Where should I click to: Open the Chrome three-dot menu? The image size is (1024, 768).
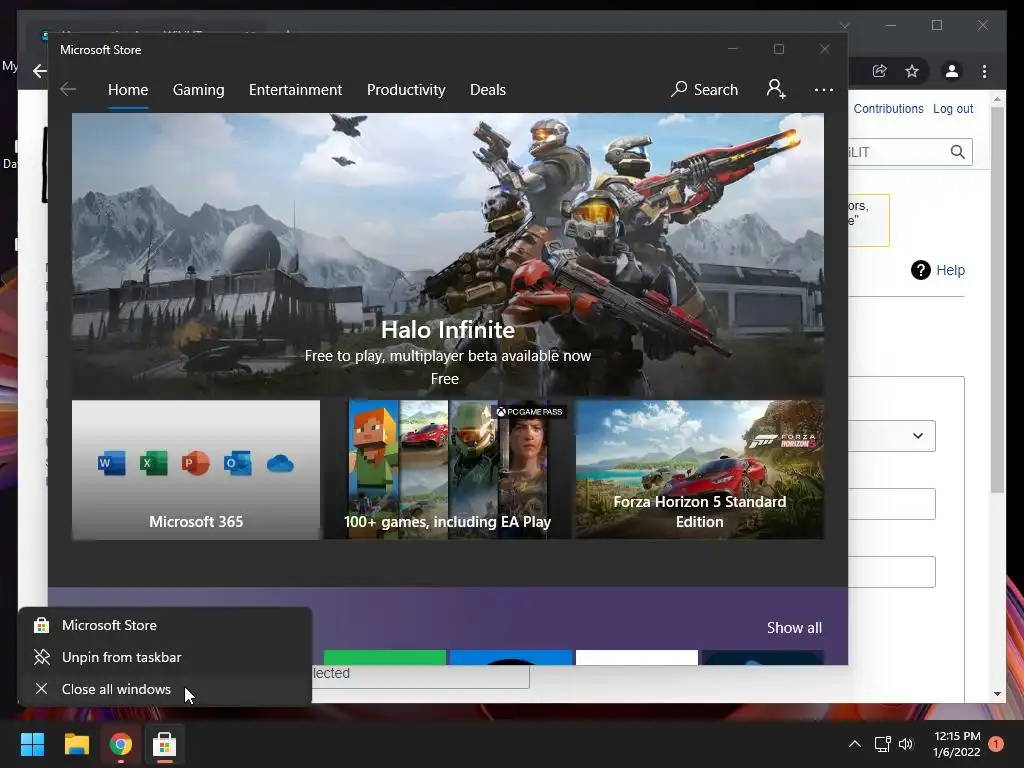pos(984,71)
